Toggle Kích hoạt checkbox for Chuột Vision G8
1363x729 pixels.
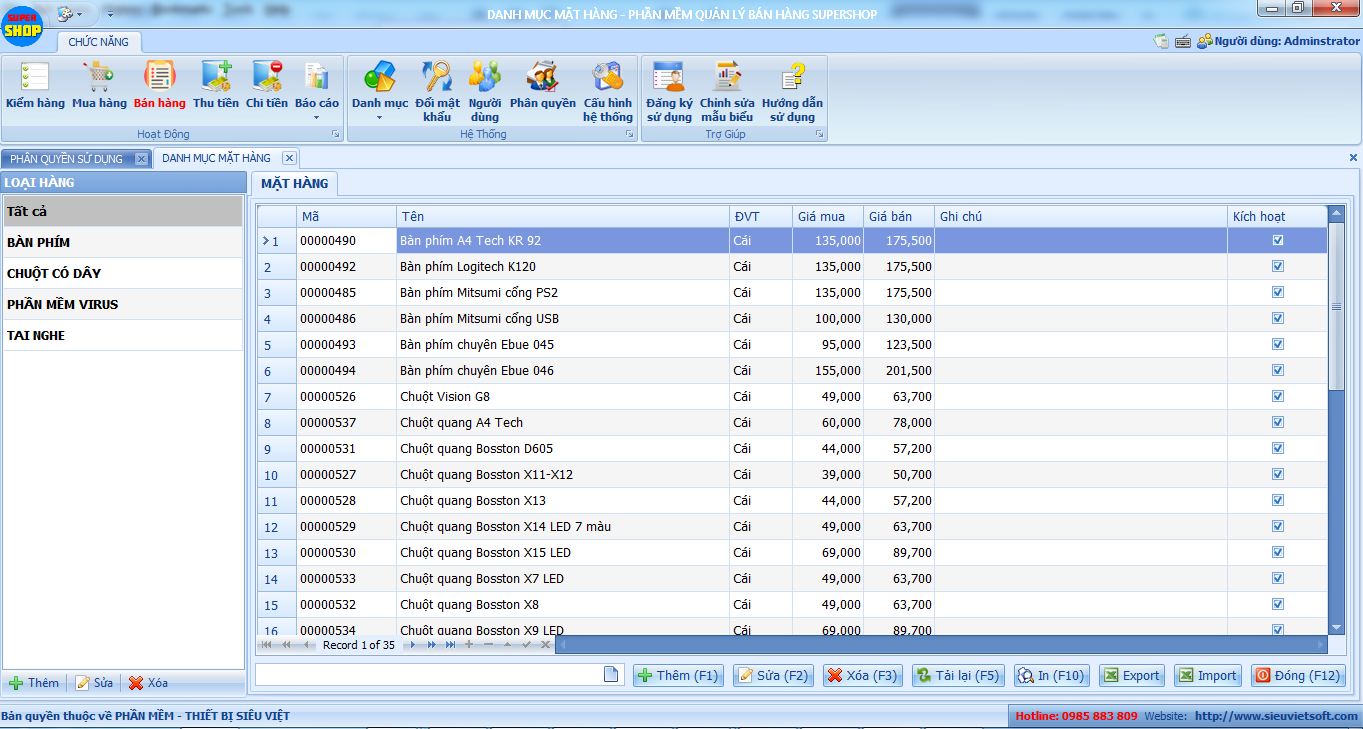[1277, 397]
